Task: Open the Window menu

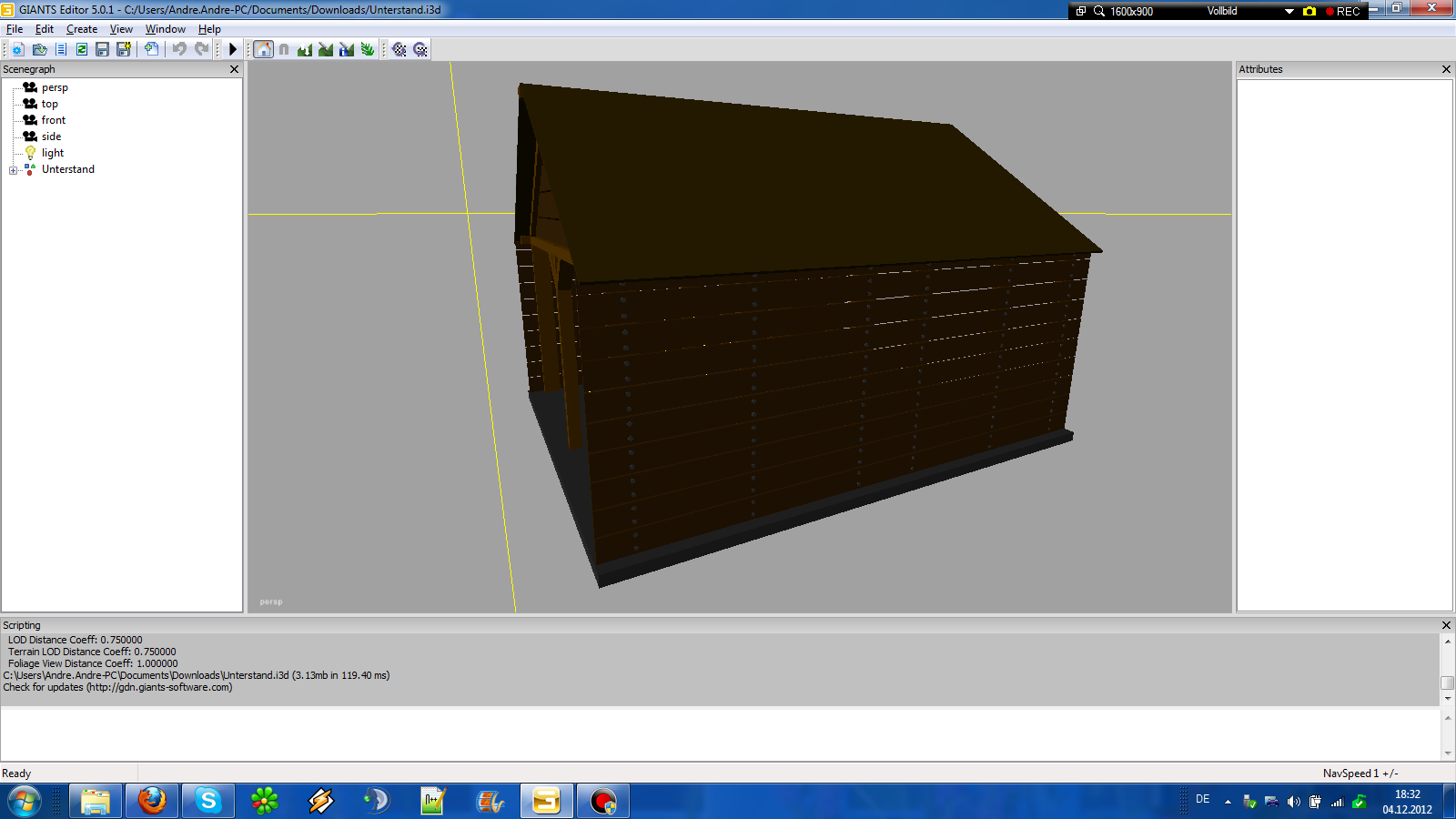Action: [x=166, y=29]
